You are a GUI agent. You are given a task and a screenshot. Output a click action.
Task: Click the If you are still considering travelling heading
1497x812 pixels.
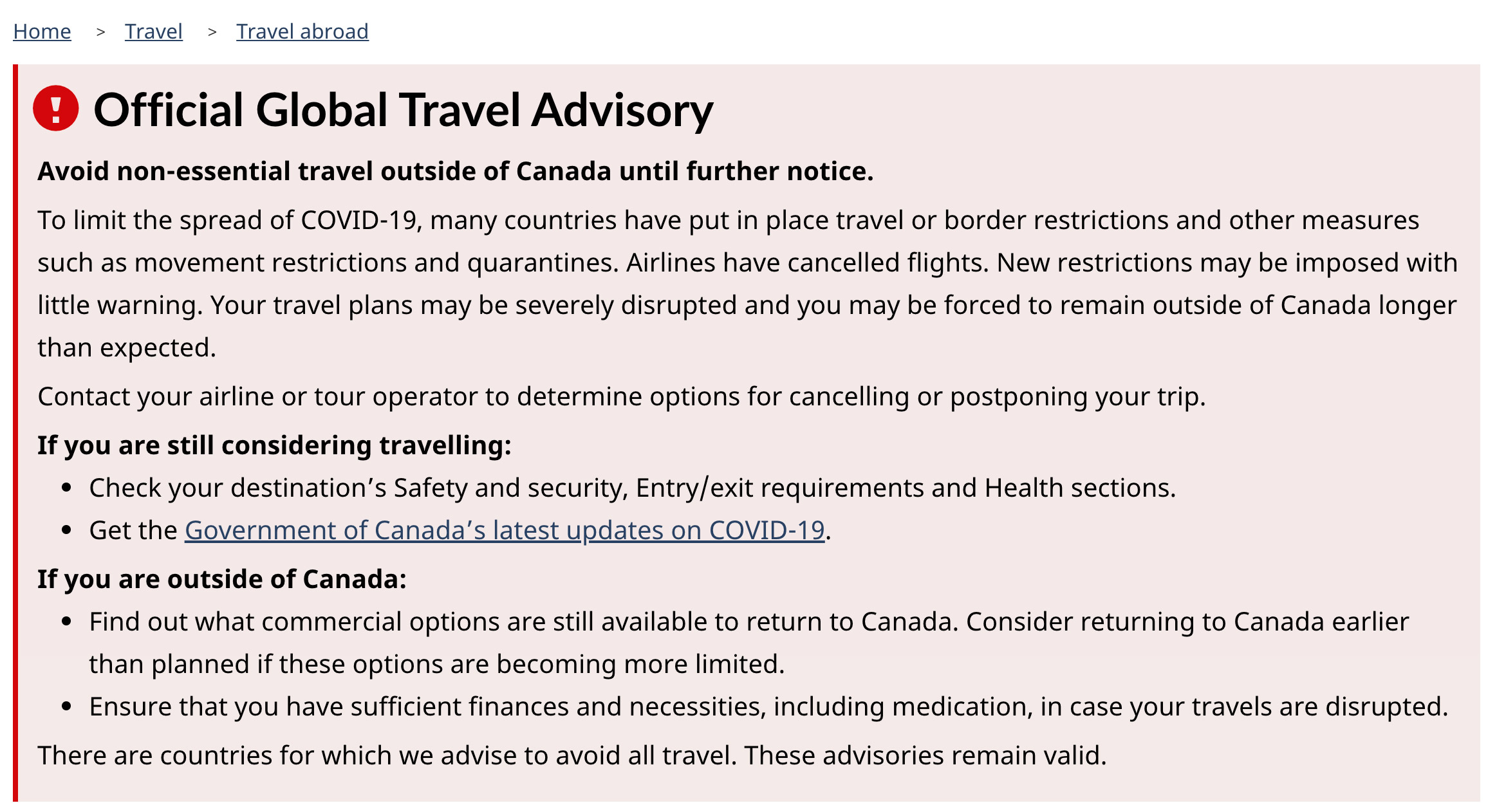tap(274, 445)
